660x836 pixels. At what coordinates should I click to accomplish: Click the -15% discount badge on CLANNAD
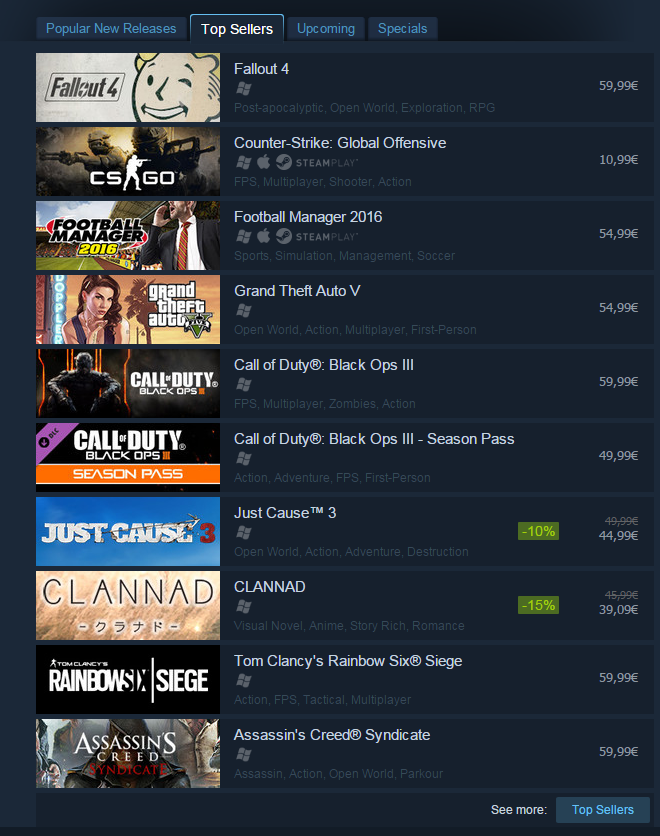(x=538, y=605)
